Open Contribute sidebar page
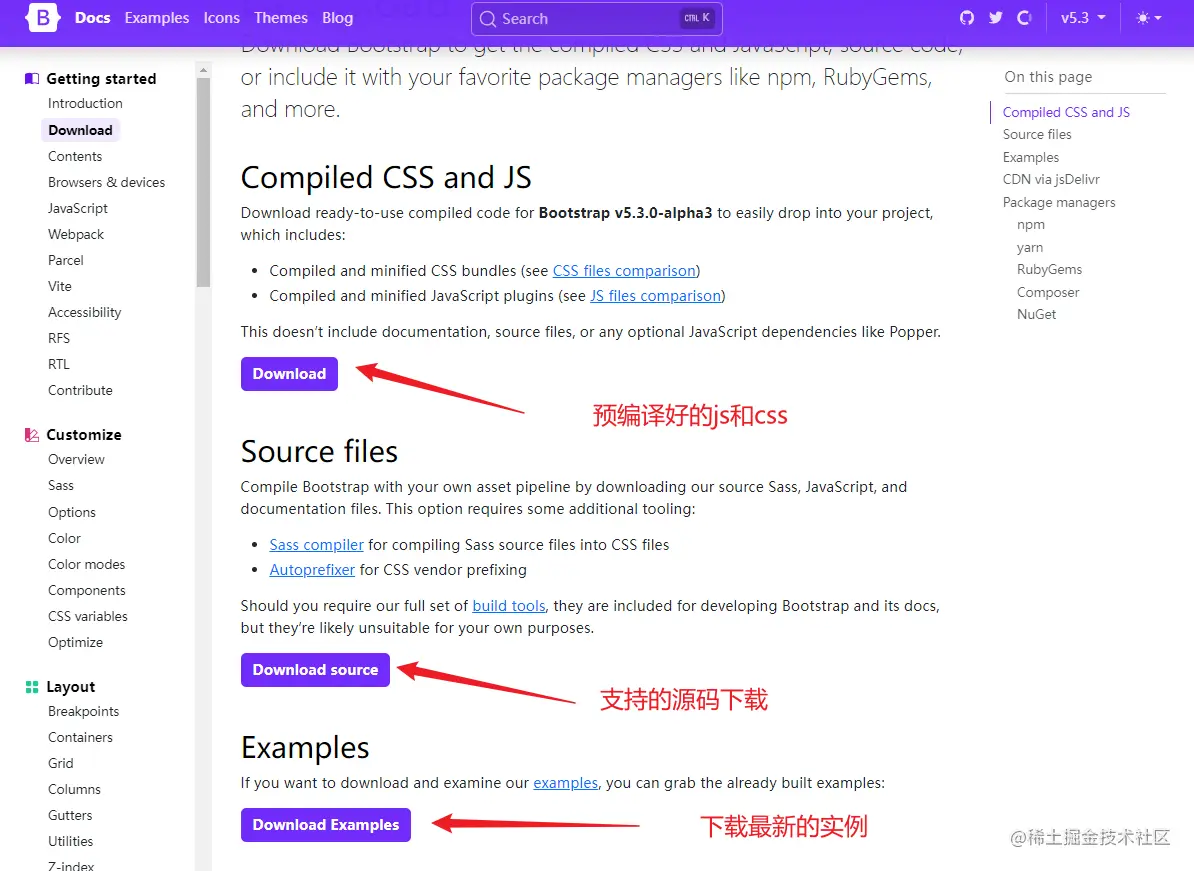 [80, 391]
